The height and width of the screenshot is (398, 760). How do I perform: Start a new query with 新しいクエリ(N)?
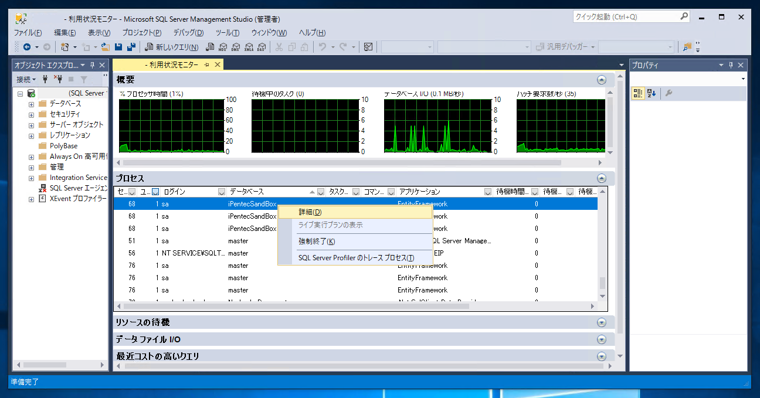(172, 47)
